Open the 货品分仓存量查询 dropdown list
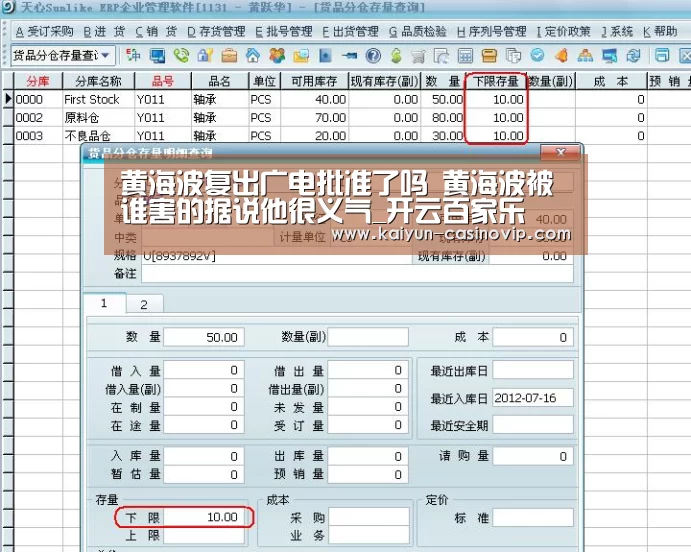This screenshot has height=552, width=691. click(105, 56)
